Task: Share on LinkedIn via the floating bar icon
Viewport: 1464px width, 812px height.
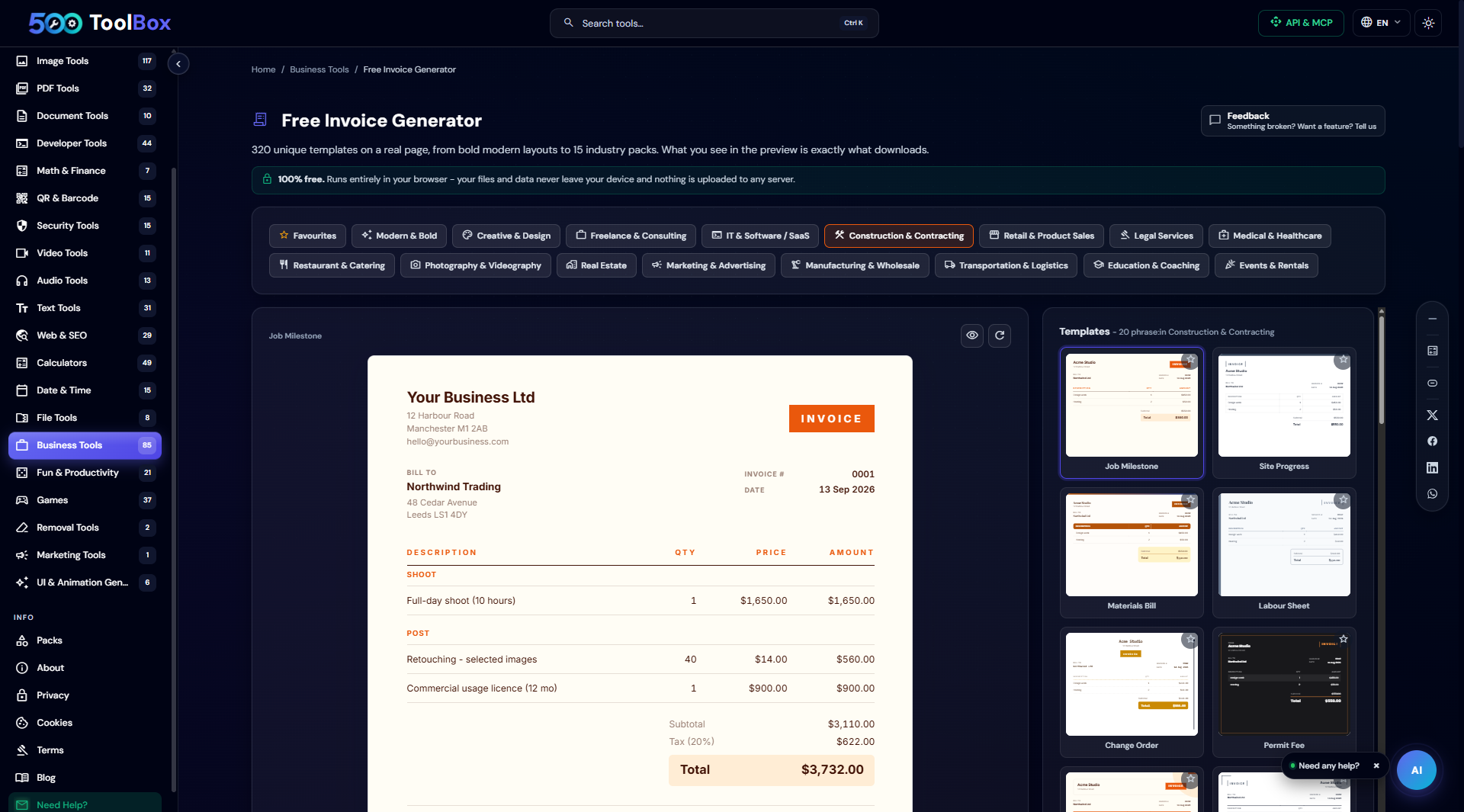Action: (x=1432, y=468)
